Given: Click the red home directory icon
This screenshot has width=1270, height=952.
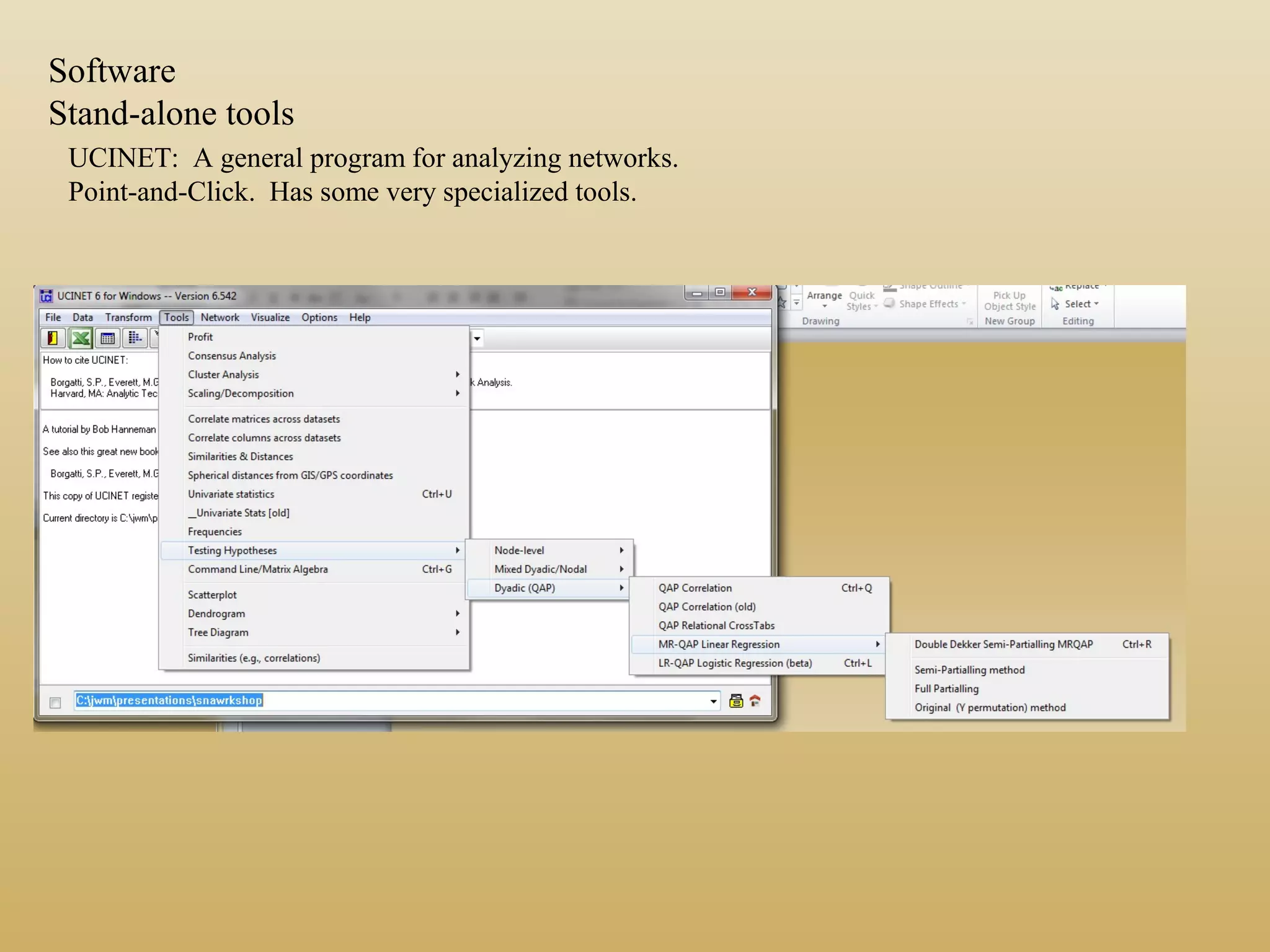Looking at the screenshot, I should click(x=755, y=701).
